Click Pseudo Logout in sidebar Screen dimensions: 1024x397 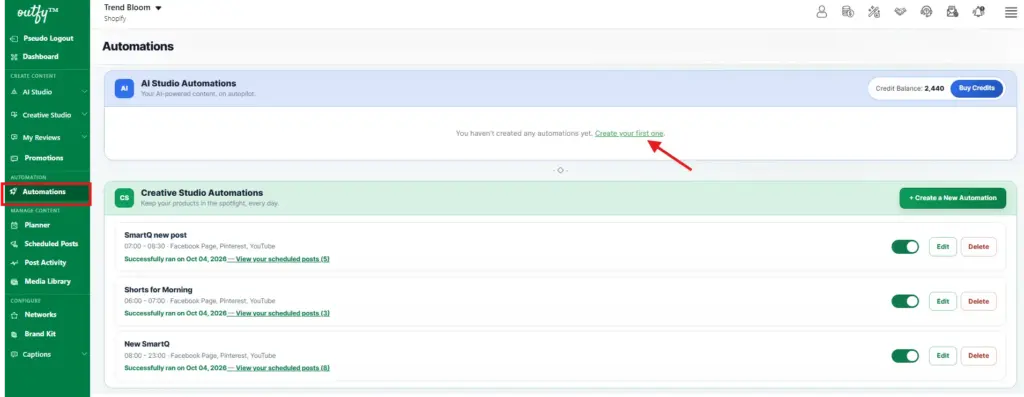tap(47, 39)
